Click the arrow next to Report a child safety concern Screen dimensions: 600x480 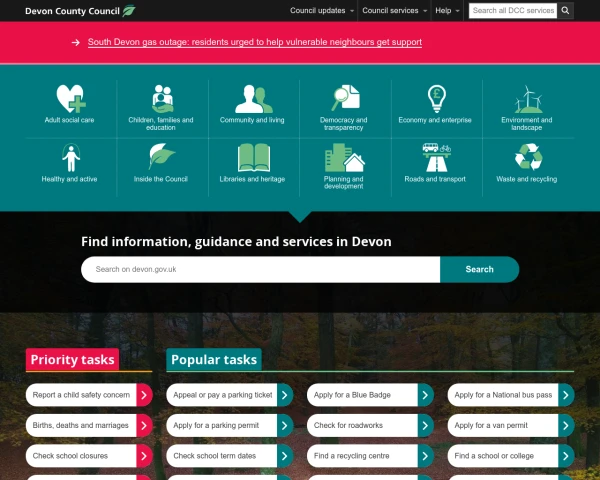click(x=144, y=395)
